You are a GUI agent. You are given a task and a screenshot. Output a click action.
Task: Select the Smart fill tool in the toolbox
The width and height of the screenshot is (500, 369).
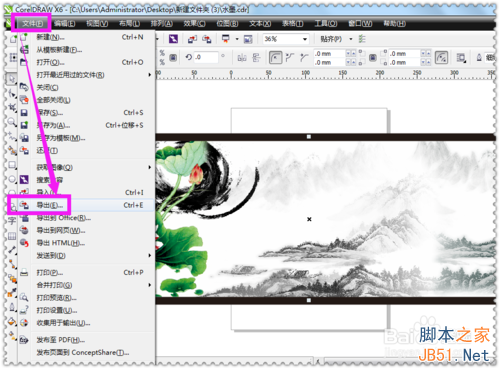point(12,150)
